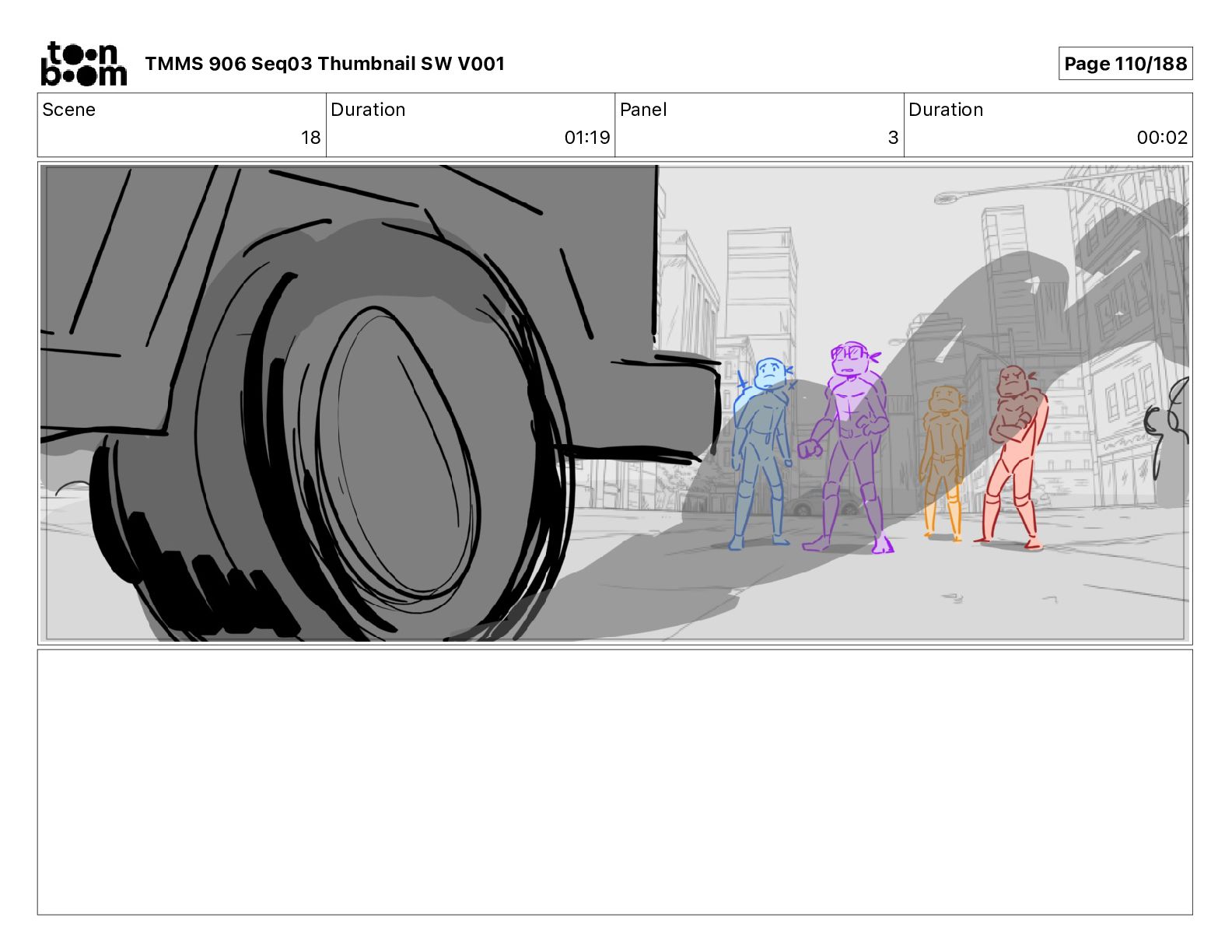Click the storyboard panel thumbnail

click(x=614, y=403)
